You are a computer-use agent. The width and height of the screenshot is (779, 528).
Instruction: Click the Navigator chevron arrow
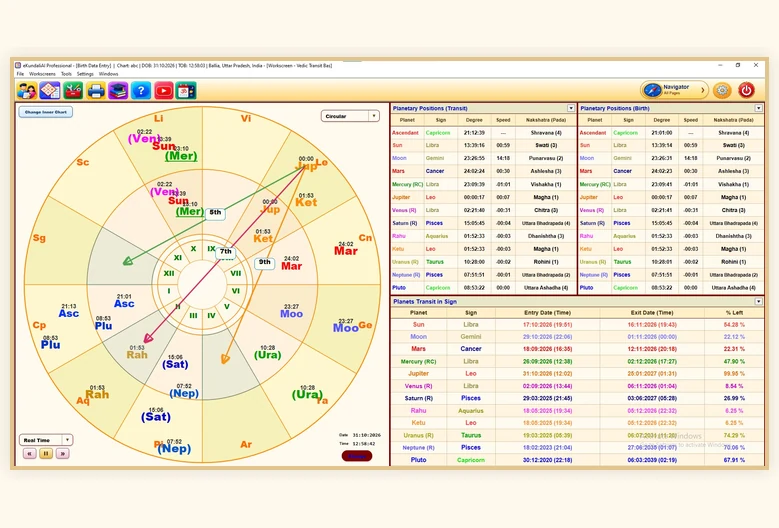702,90
